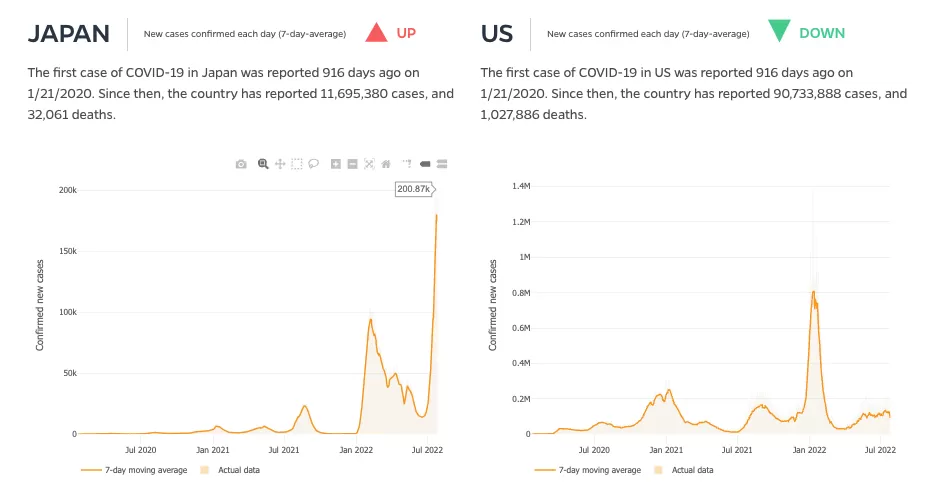Select the Zoom magnifier tool
This screenshot has height=490, width=928.
(x=263, y=164)
